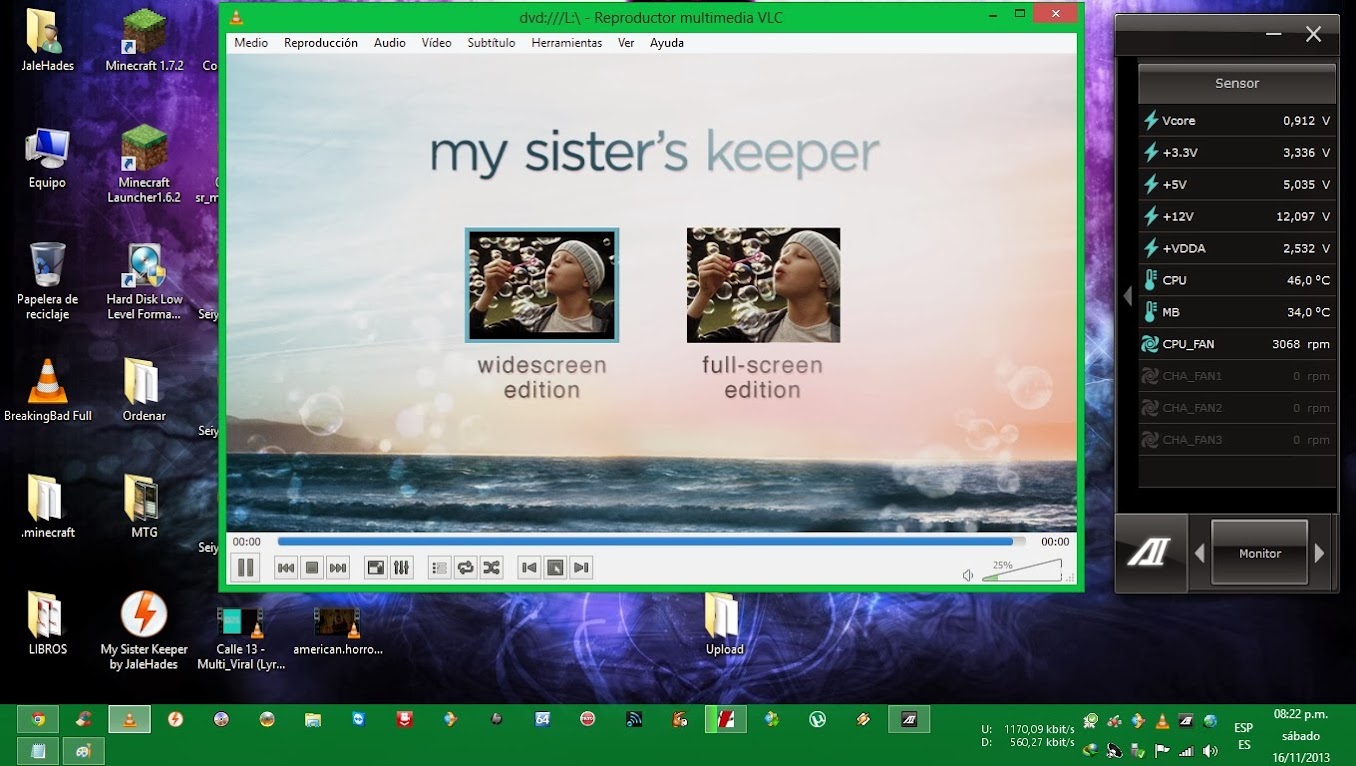Select the MB temperature row
The width and height of the screenshot is (1356, 766).
pyautogui.click(x=1237, y=312)
